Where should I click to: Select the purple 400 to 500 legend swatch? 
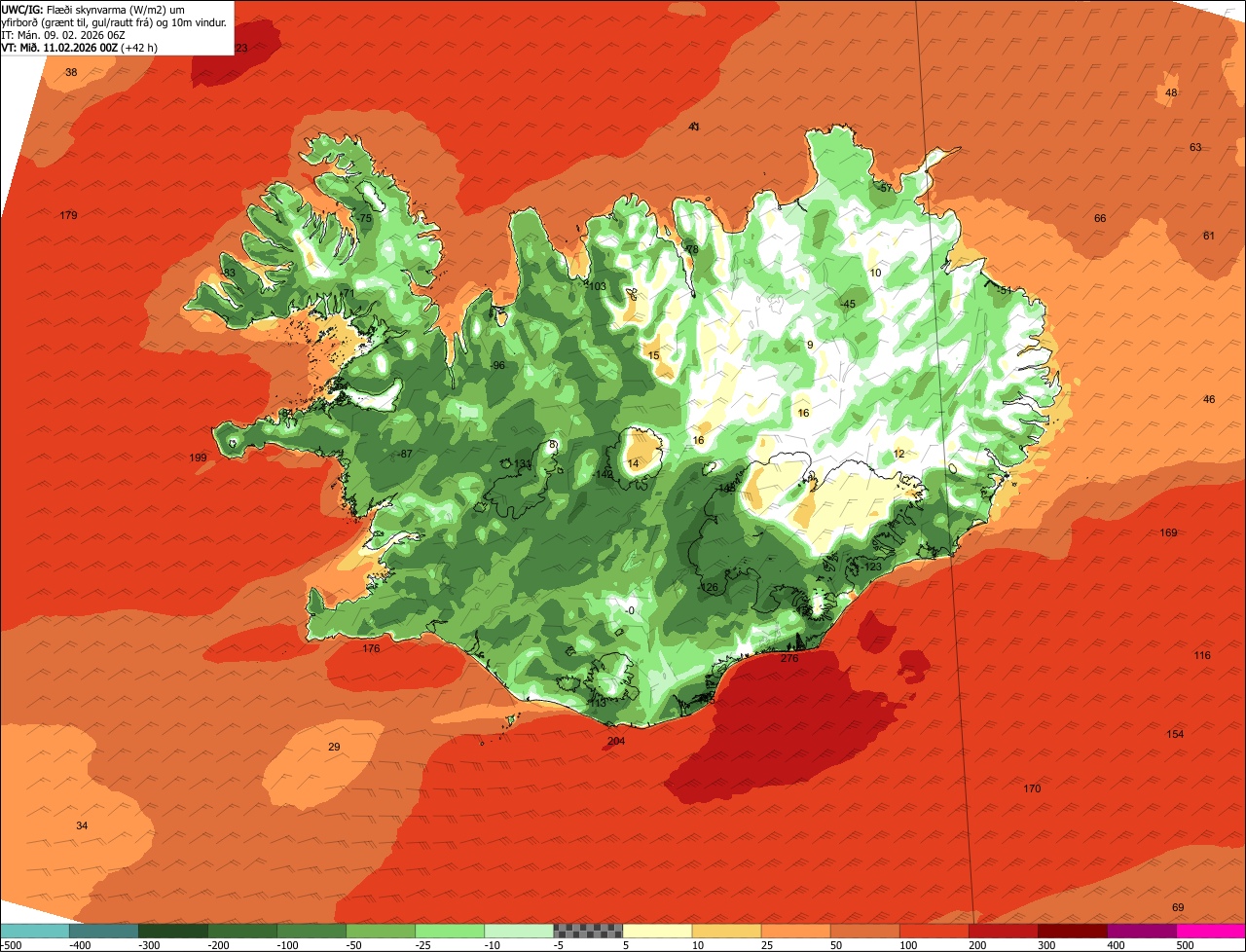(1142, 931)
